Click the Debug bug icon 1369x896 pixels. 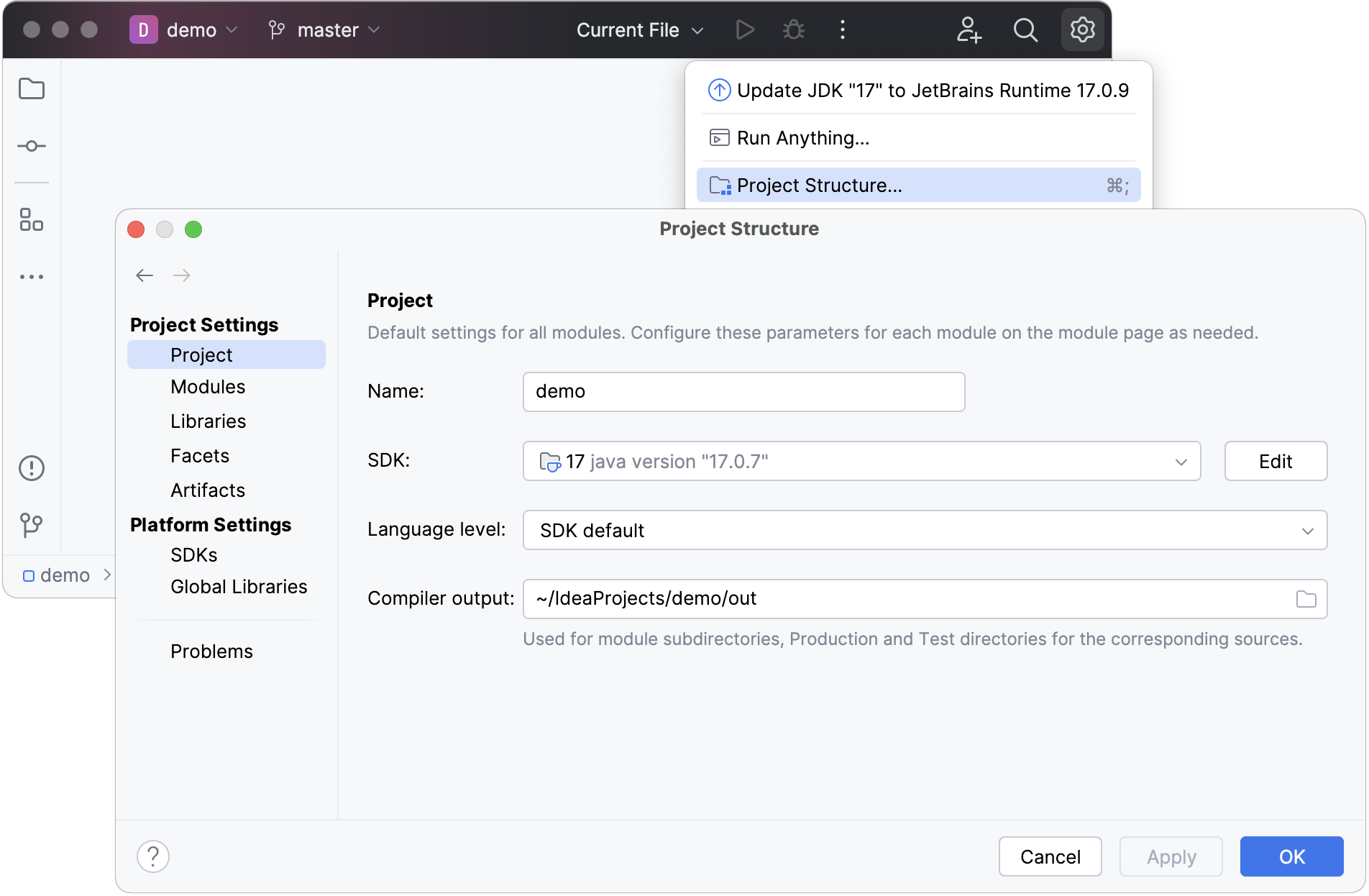[793, 29]
